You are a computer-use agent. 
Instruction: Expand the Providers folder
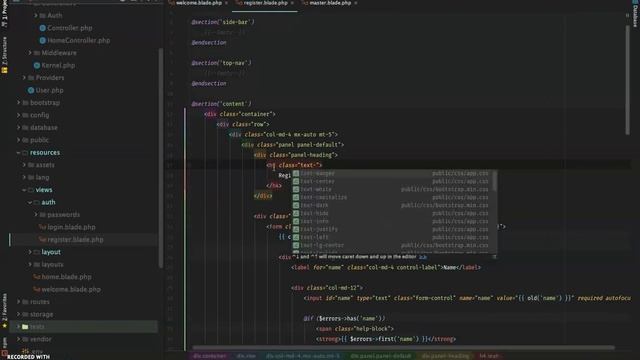(x=24, y=78)
